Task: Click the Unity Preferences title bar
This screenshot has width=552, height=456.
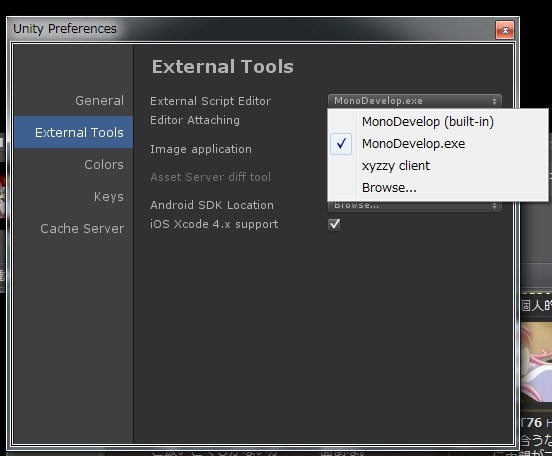Action: click(246, 29)
